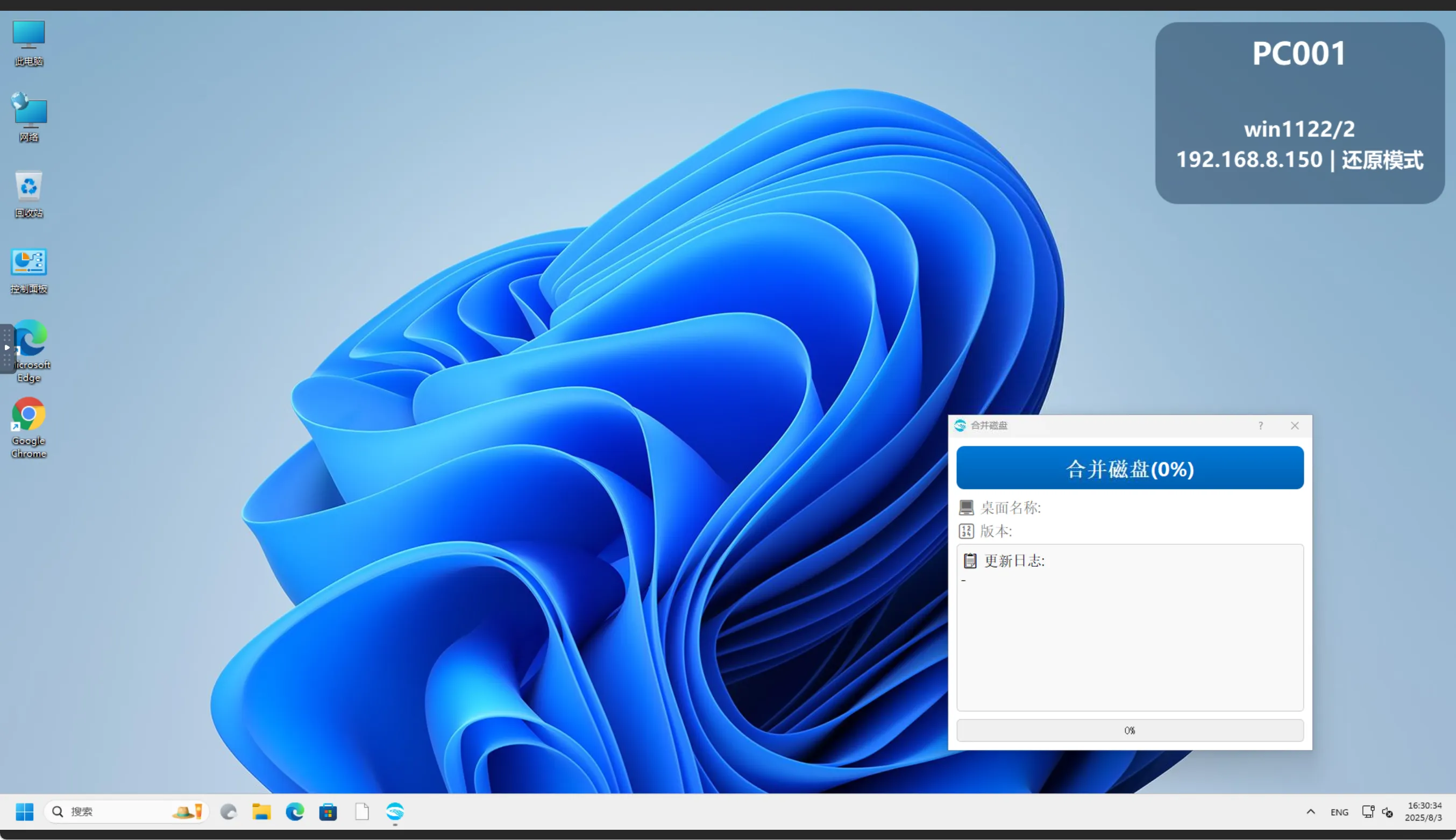Click the 合并磁盘 app taskbar icon
Viewport: 1456px width, 840px height.
[395, 811]
